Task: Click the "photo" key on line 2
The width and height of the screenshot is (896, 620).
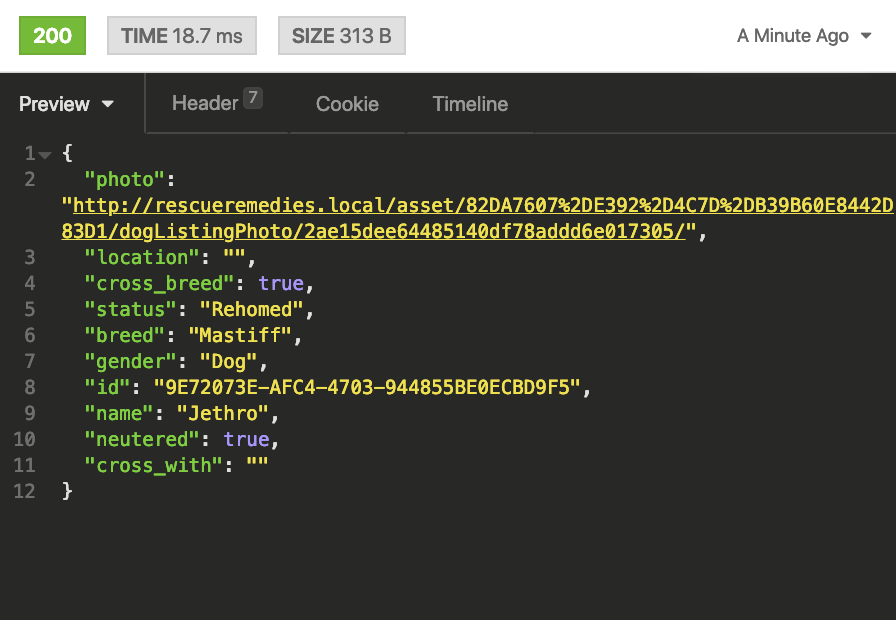Action: (124, 180)
